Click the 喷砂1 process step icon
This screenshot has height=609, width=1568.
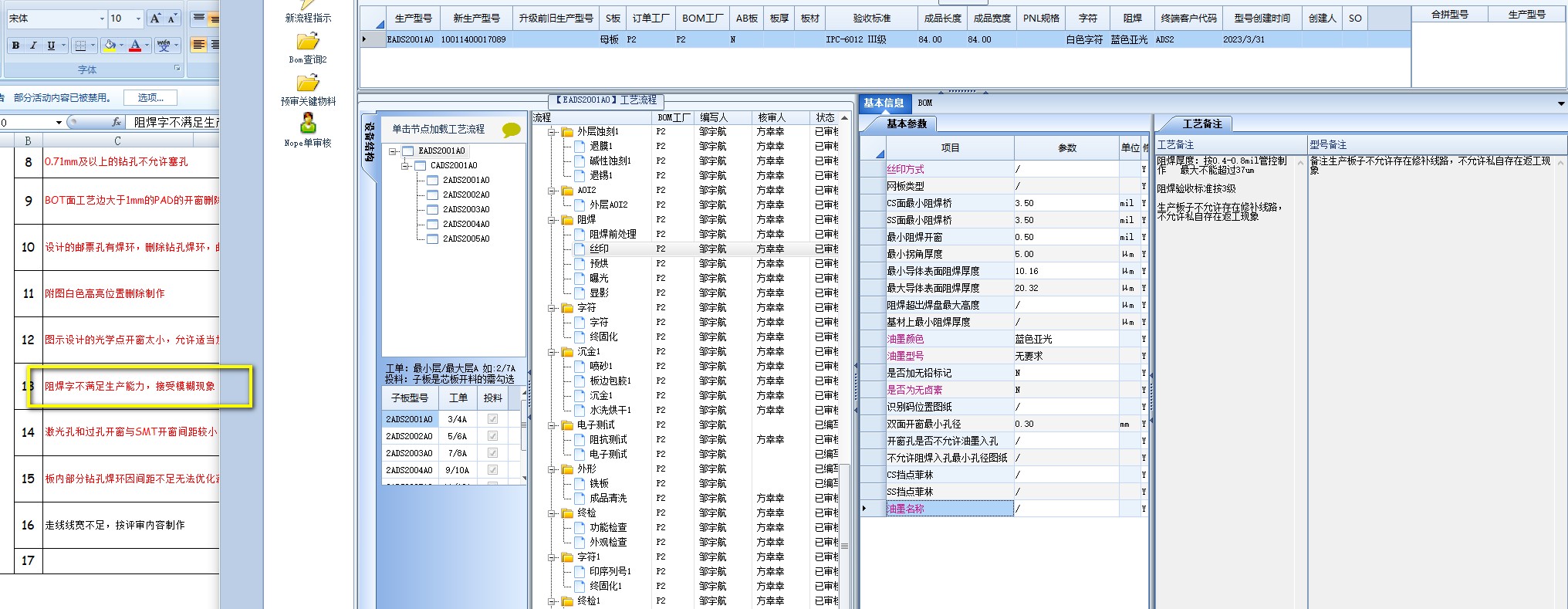coord(580,367)
